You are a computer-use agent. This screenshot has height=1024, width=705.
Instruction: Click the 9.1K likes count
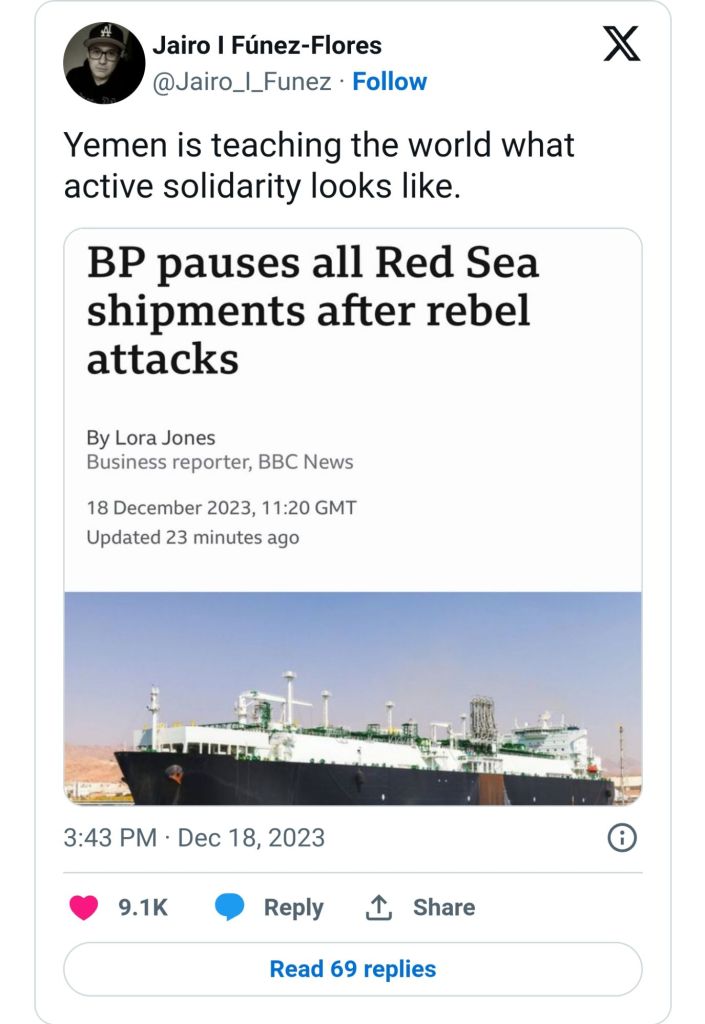[x=143, y=907]
